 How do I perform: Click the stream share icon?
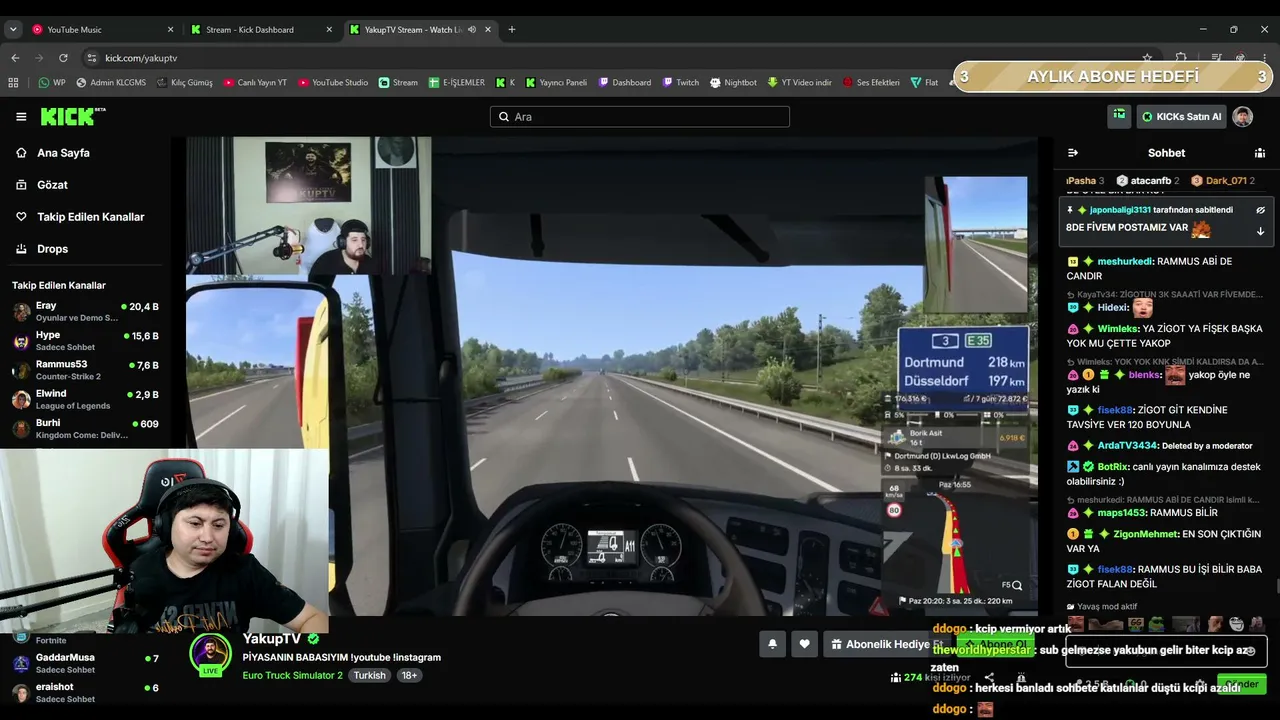(x=989, y=677)
